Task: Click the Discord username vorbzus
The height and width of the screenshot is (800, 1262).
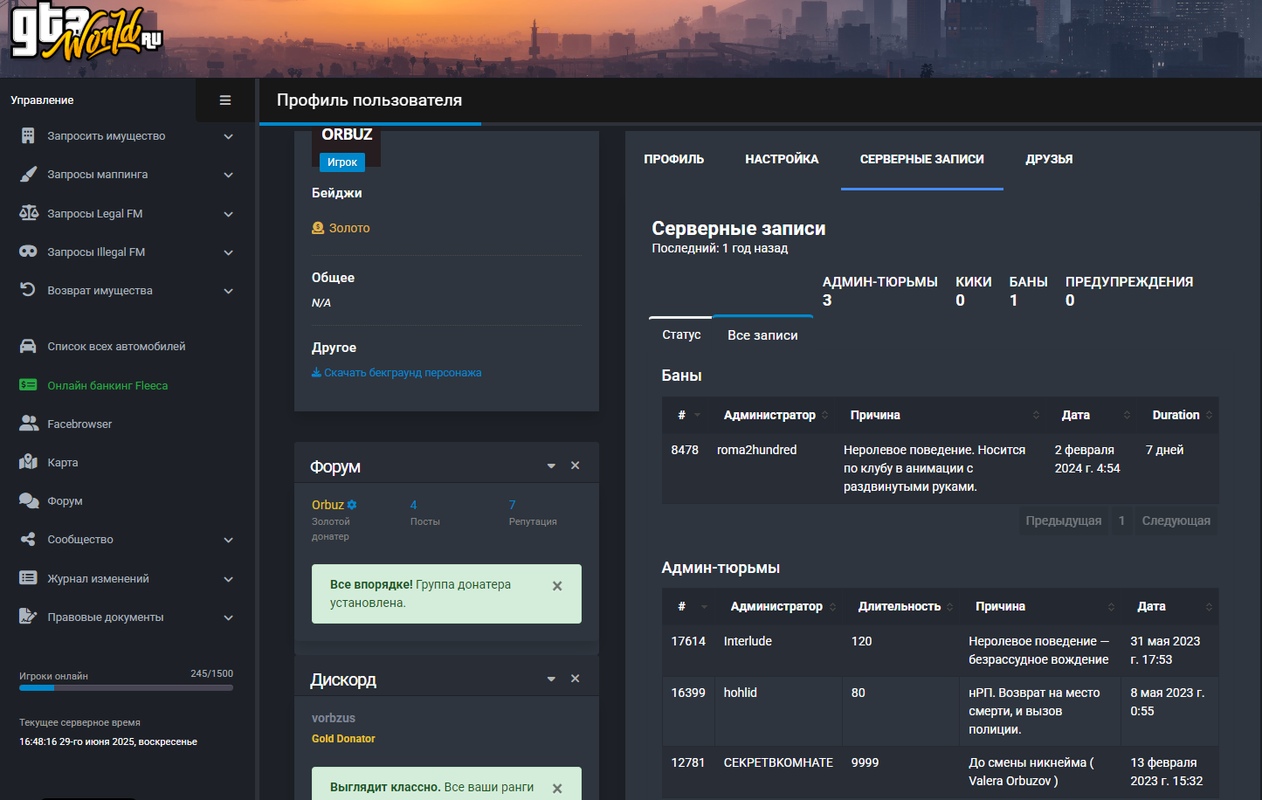Action: pyautogui.click(x=333, y=718)
